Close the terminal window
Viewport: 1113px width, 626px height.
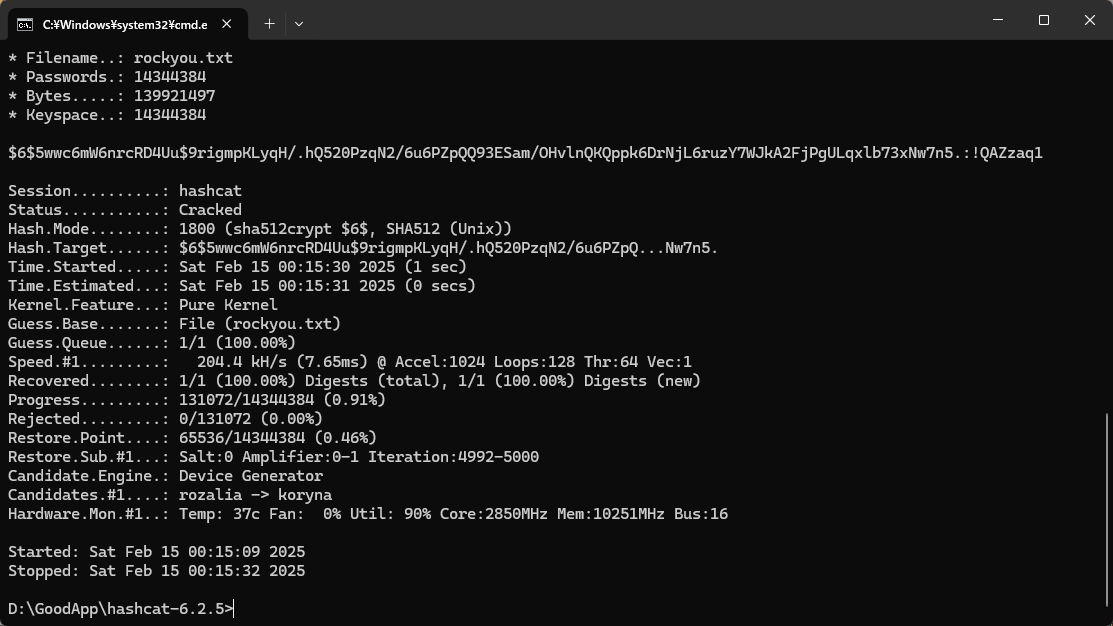click(x=1089, y=20)
